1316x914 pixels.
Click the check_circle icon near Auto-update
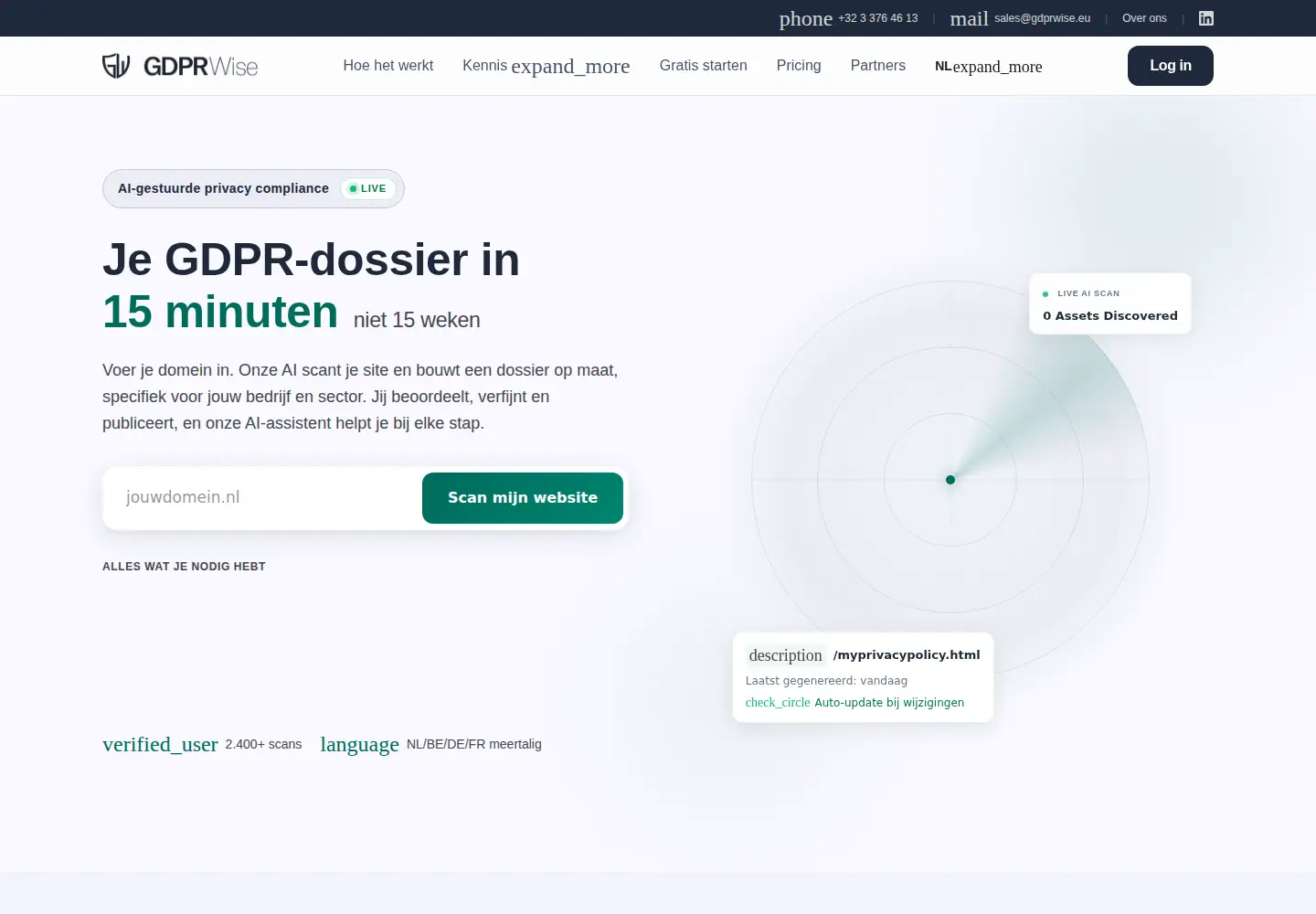[x=778, y=703]
